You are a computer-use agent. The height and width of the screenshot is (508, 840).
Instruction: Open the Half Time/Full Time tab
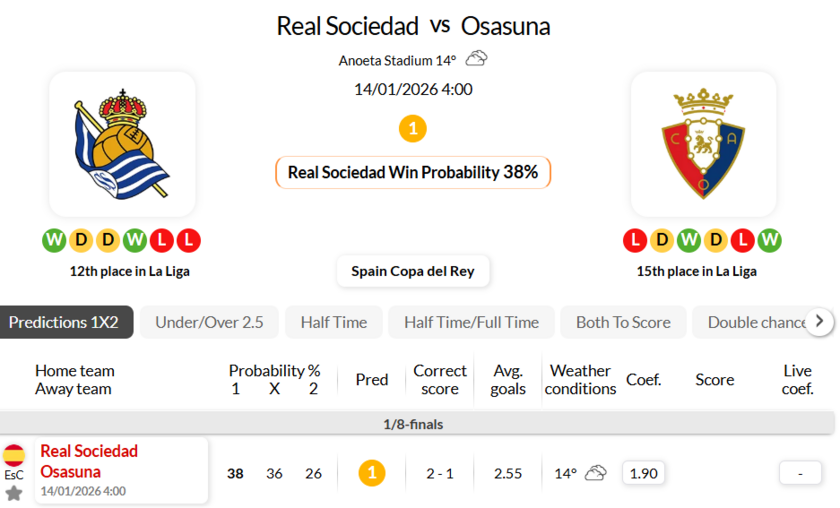pyautogui.click(x=471, y=322)
